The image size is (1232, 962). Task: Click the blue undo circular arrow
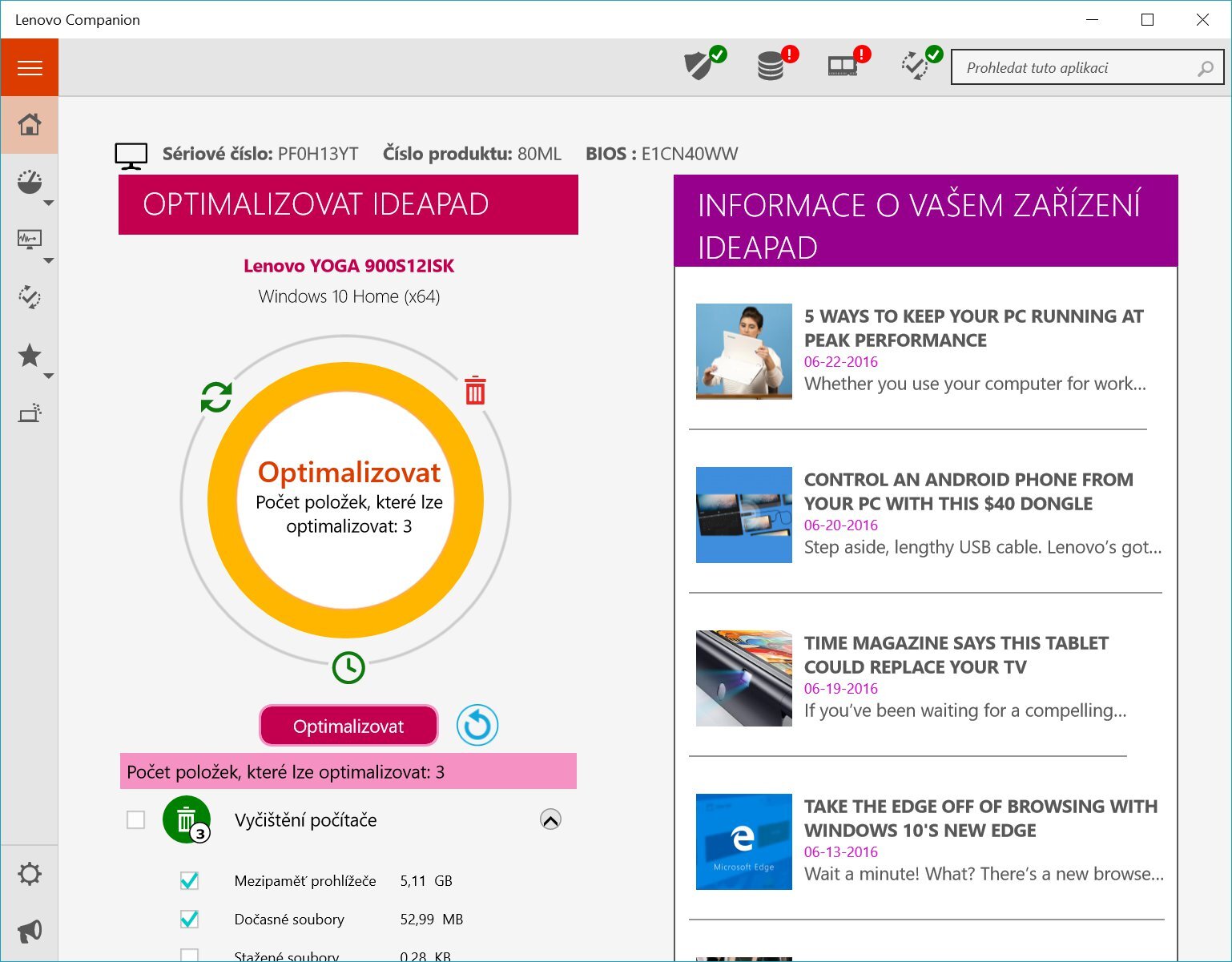tap(477, 726)
